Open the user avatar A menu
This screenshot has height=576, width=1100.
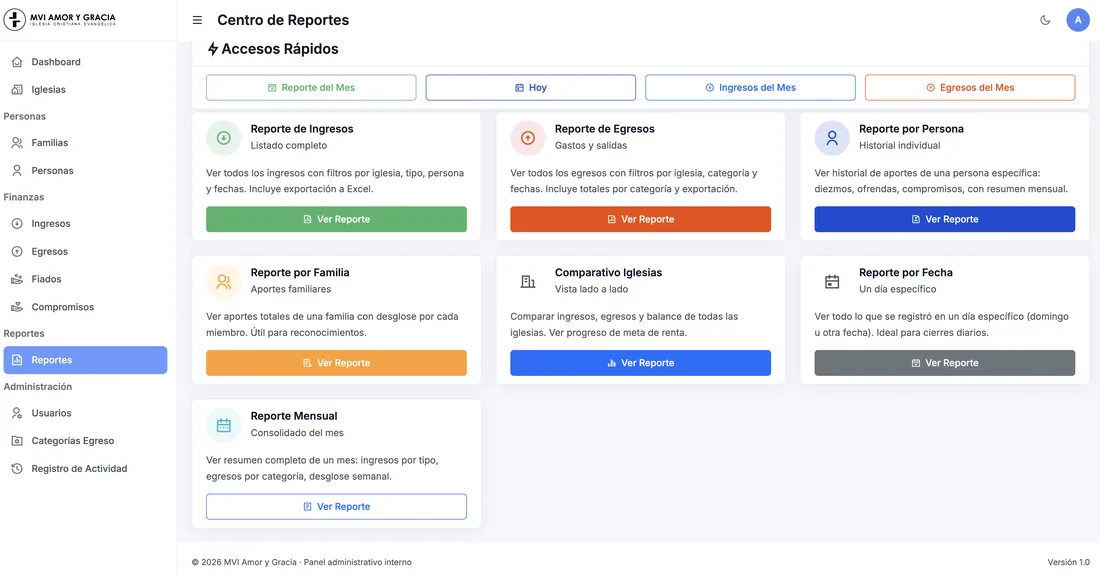coord(1078,20)
